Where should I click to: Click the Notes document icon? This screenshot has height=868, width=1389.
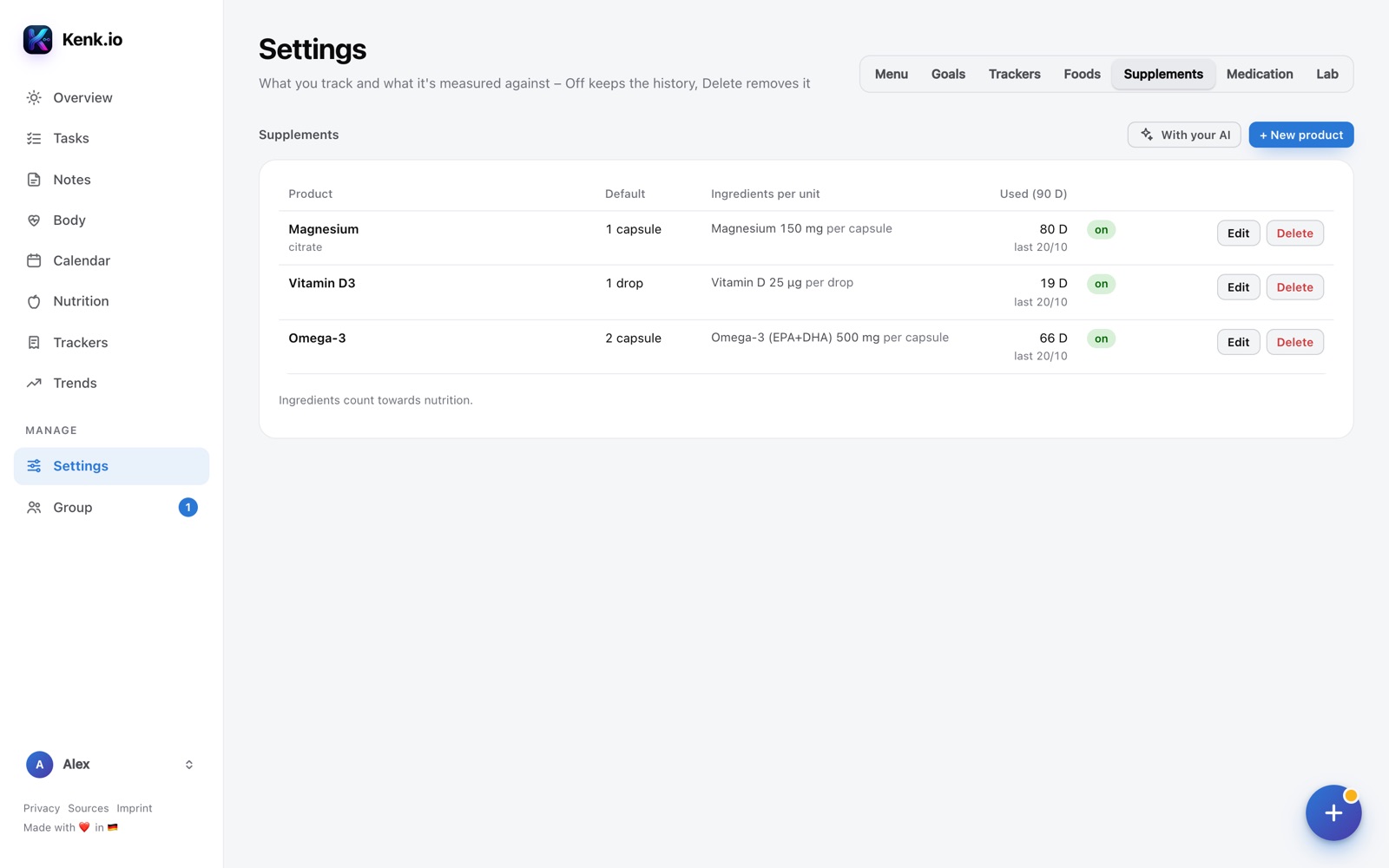click(34, 180)
